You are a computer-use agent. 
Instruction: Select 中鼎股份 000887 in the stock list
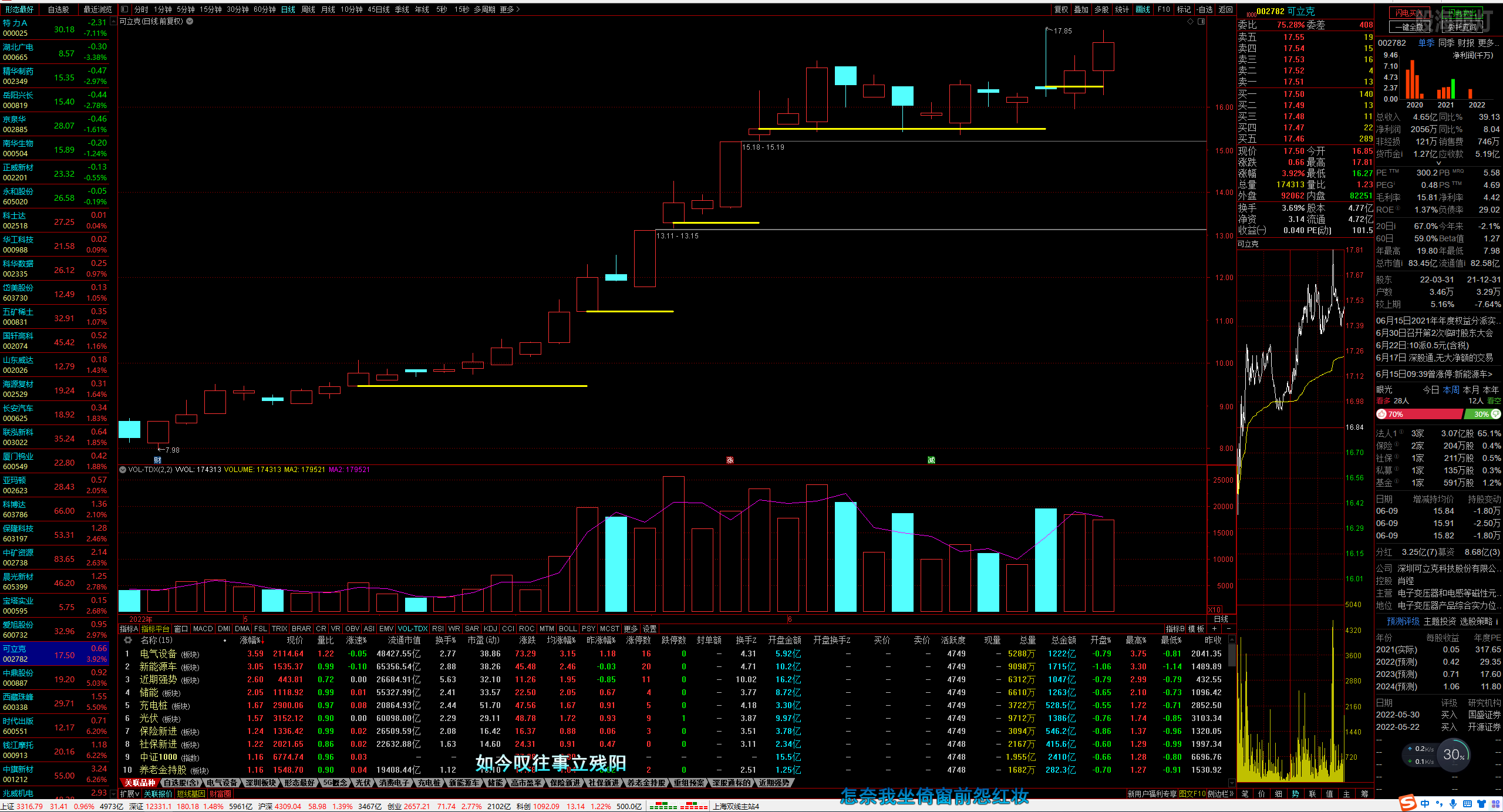pos(55,678)
